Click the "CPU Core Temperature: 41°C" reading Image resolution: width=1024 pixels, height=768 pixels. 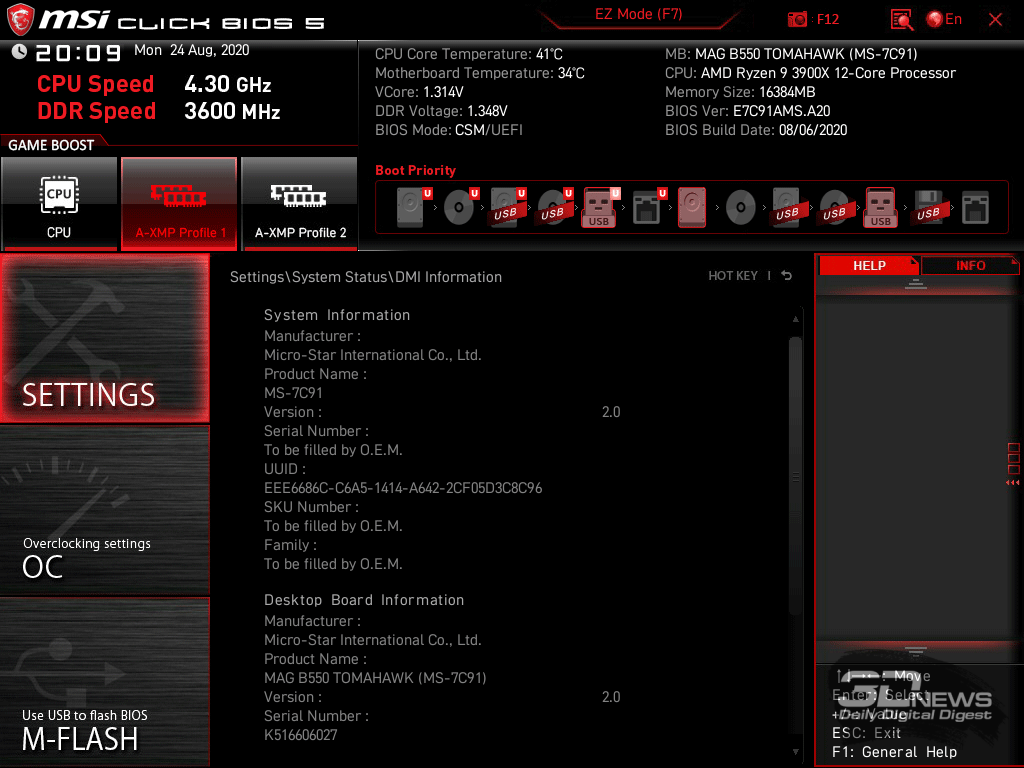469,54
